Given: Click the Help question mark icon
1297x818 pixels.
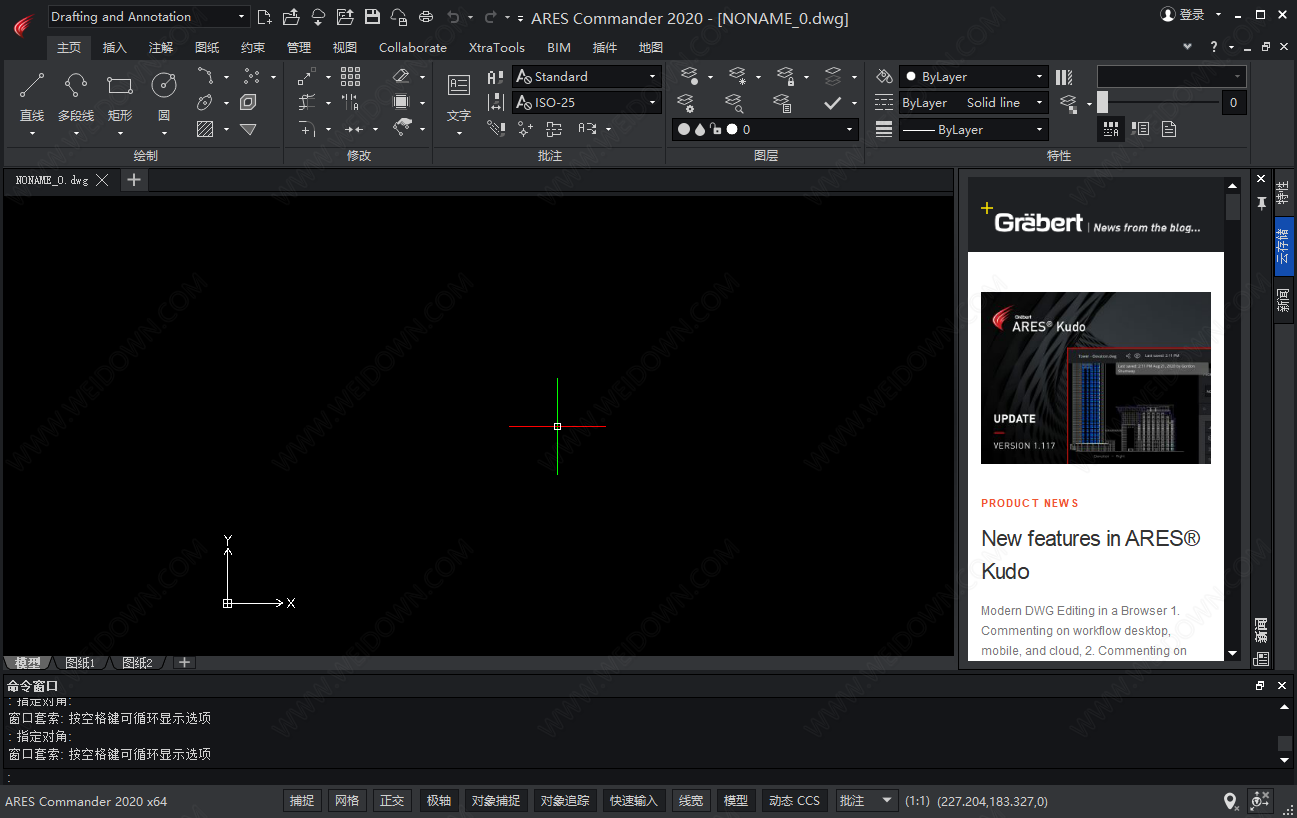Looking at the screenshot, I should (1213, 47).
